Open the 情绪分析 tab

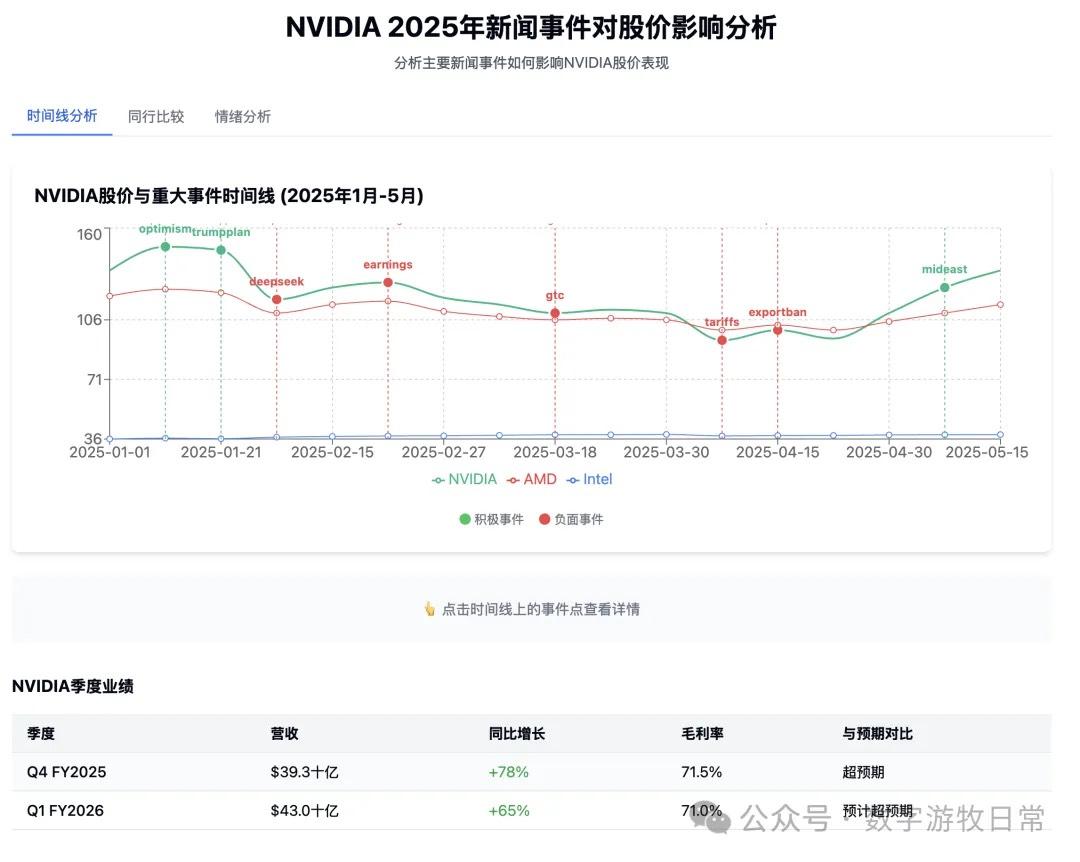click(243, 116)
